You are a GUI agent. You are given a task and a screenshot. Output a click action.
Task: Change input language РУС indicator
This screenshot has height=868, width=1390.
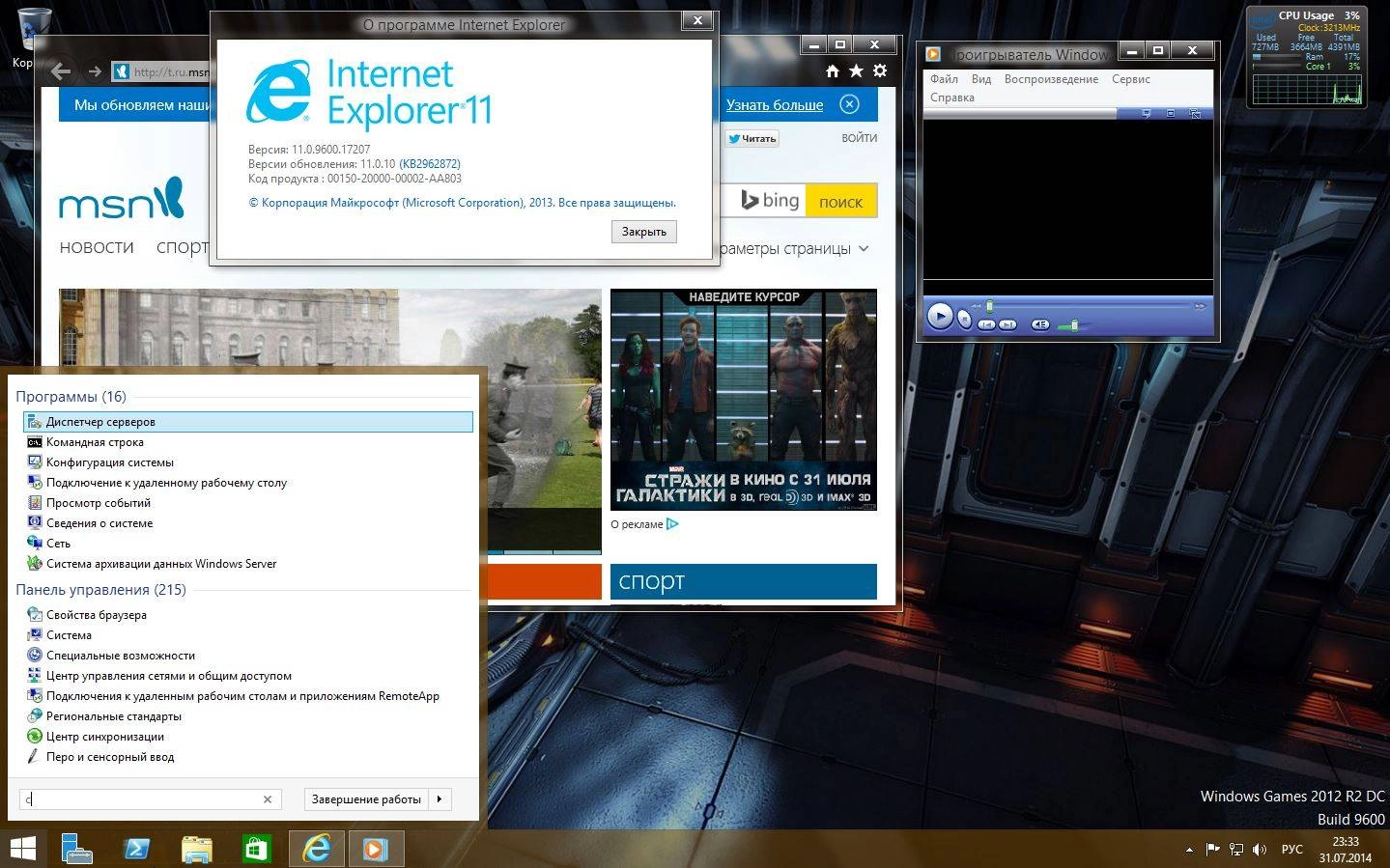1291,850
